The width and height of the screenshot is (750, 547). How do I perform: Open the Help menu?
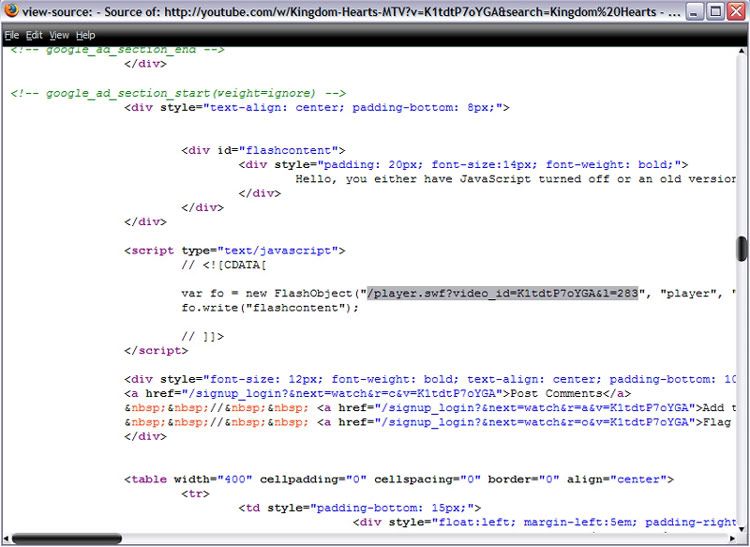coord(86,35)
